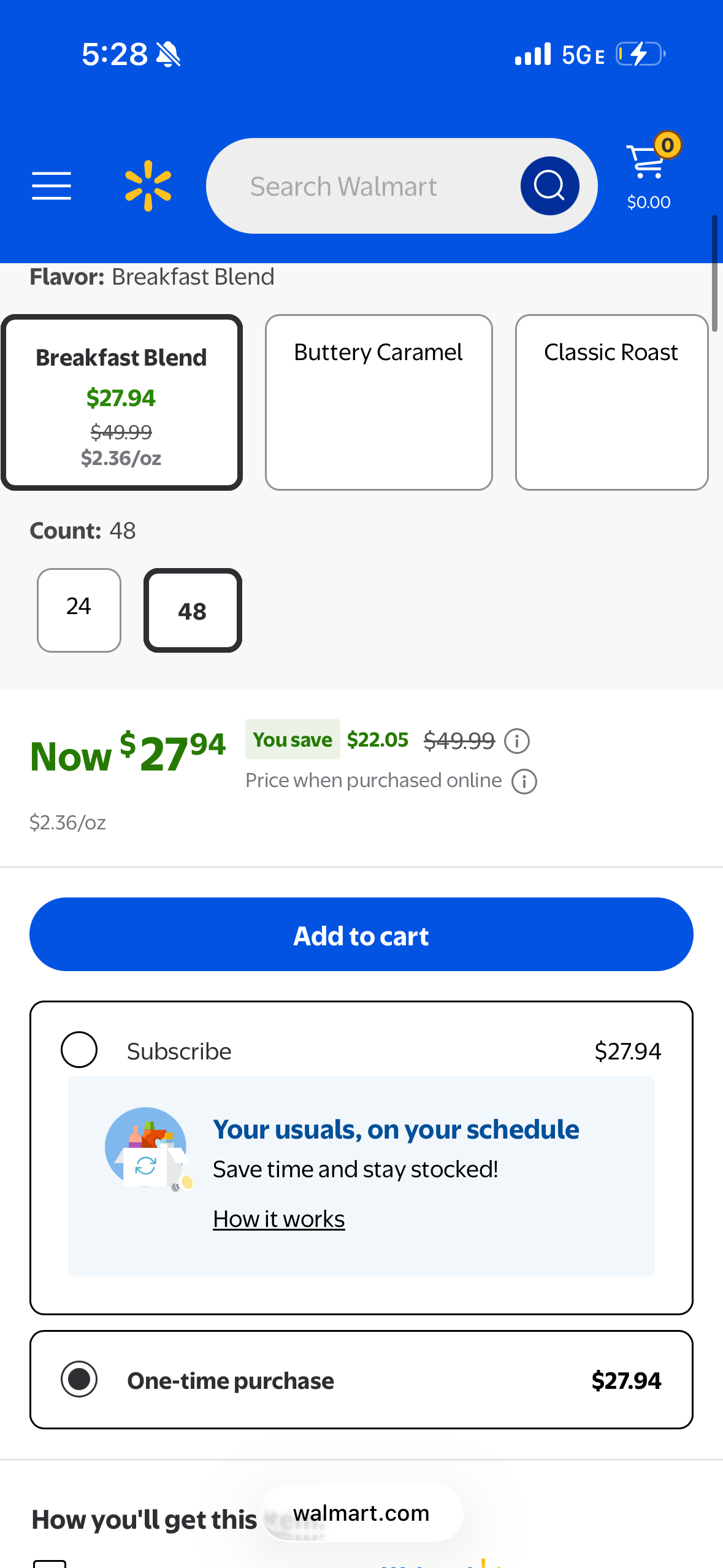
Task: Tap the Walmart spark logo
Action: 148,186
